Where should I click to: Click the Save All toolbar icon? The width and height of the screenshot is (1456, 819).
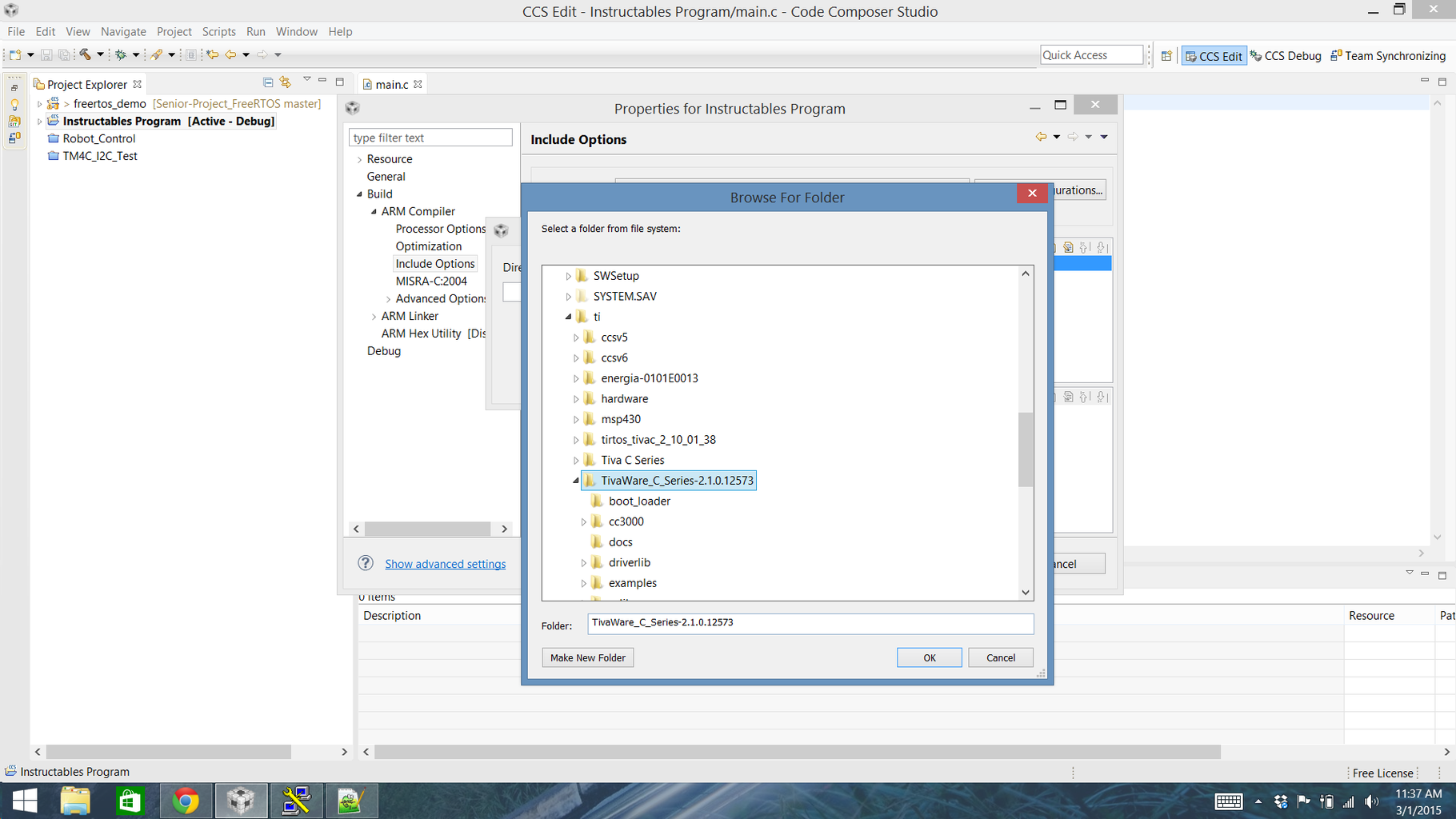point(63,55)
